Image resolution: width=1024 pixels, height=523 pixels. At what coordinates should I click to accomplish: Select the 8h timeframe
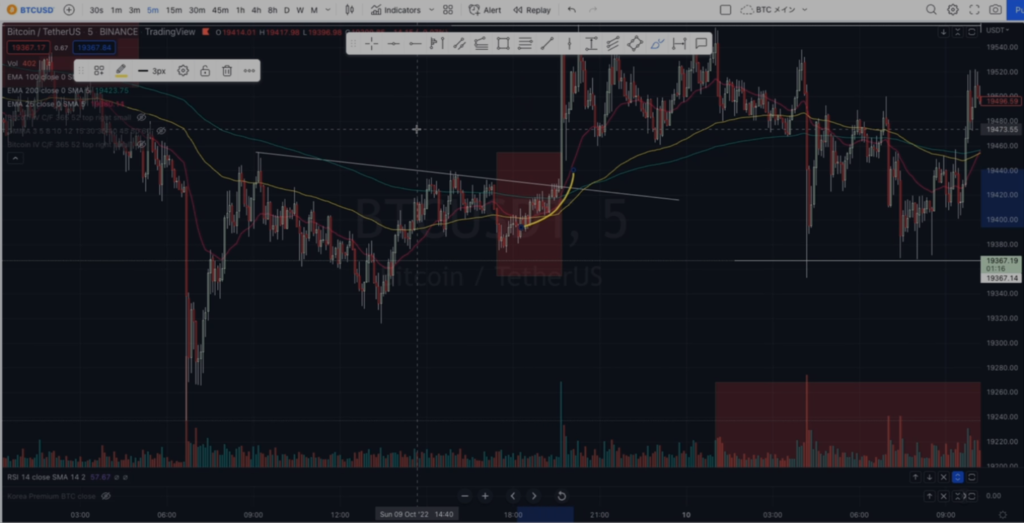pyautogui.click(x=272, y=10)
